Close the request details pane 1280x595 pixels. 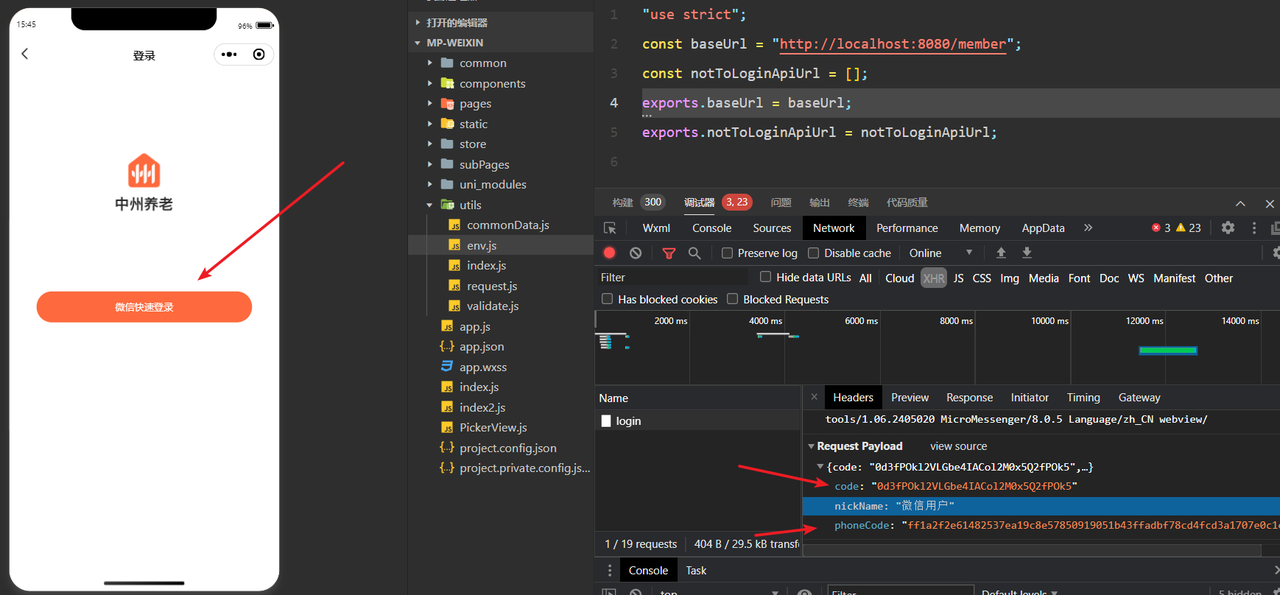coord(814,397)
